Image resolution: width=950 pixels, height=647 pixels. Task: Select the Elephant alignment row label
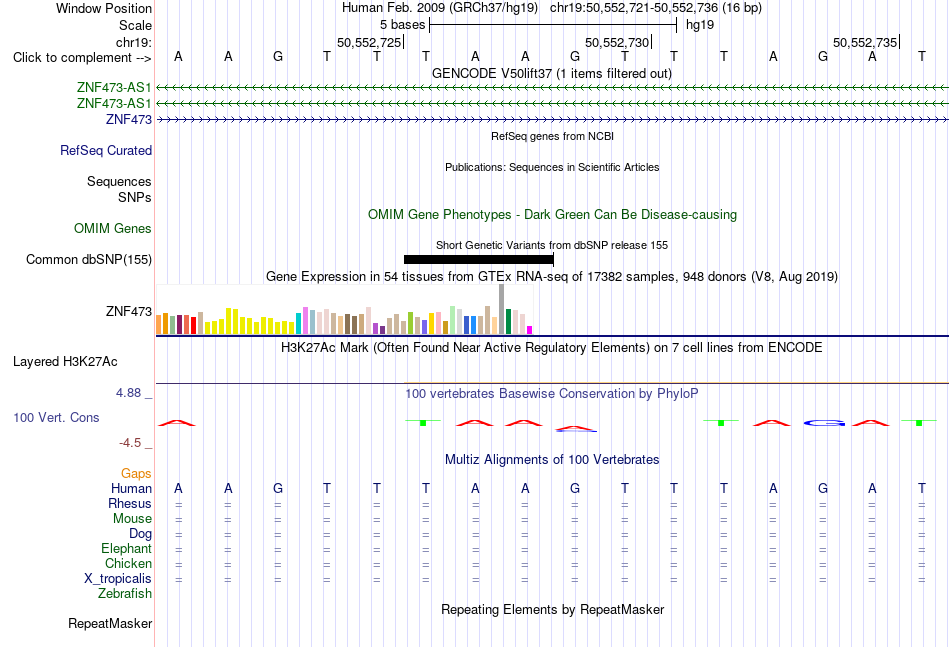(127, 548)
